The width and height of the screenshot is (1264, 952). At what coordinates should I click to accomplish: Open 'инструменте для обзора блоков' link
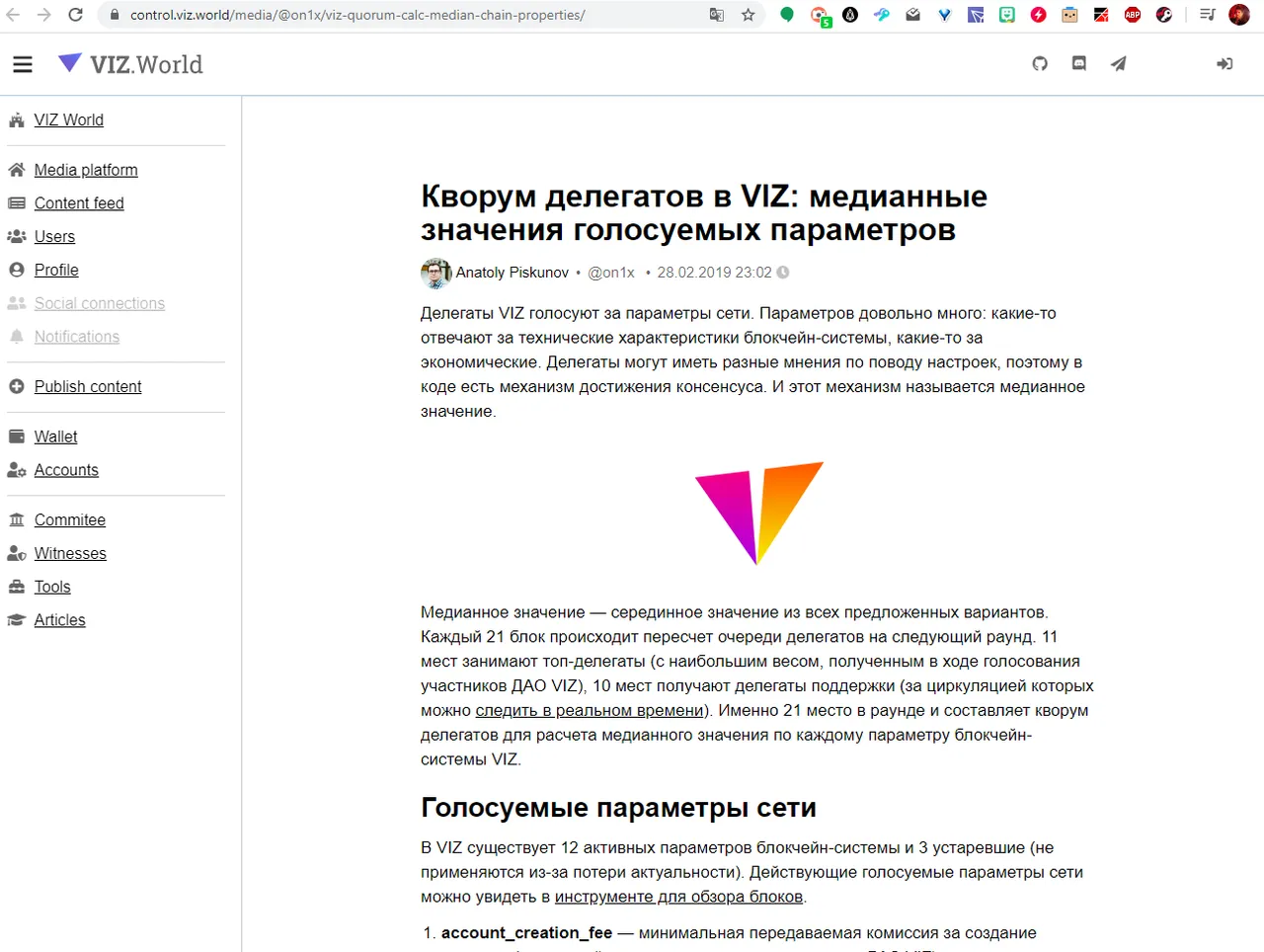[x=678, y=897]
